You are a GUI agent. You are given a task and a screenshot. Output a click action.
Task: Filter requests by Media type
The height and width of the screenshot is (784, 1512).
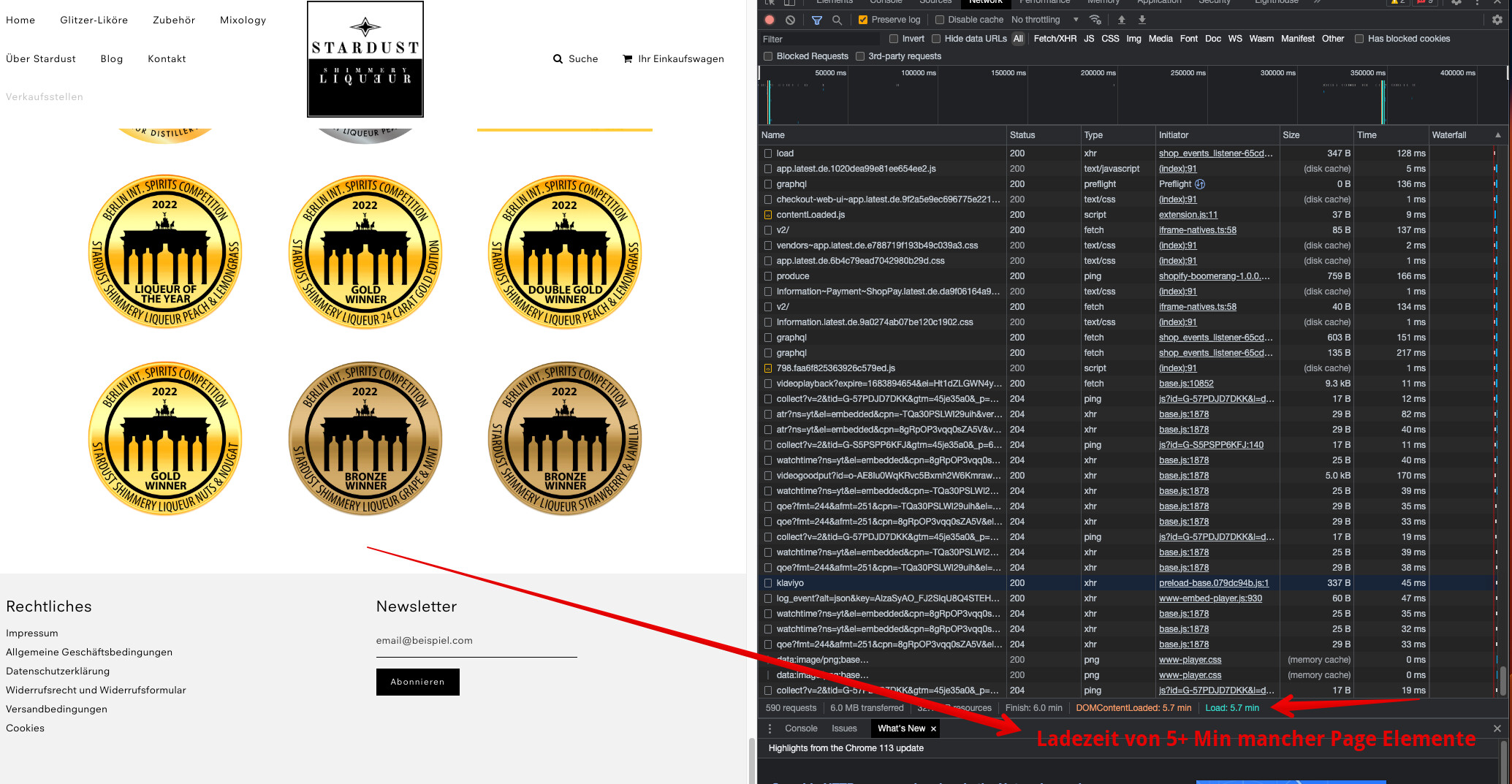[1160, 39]
